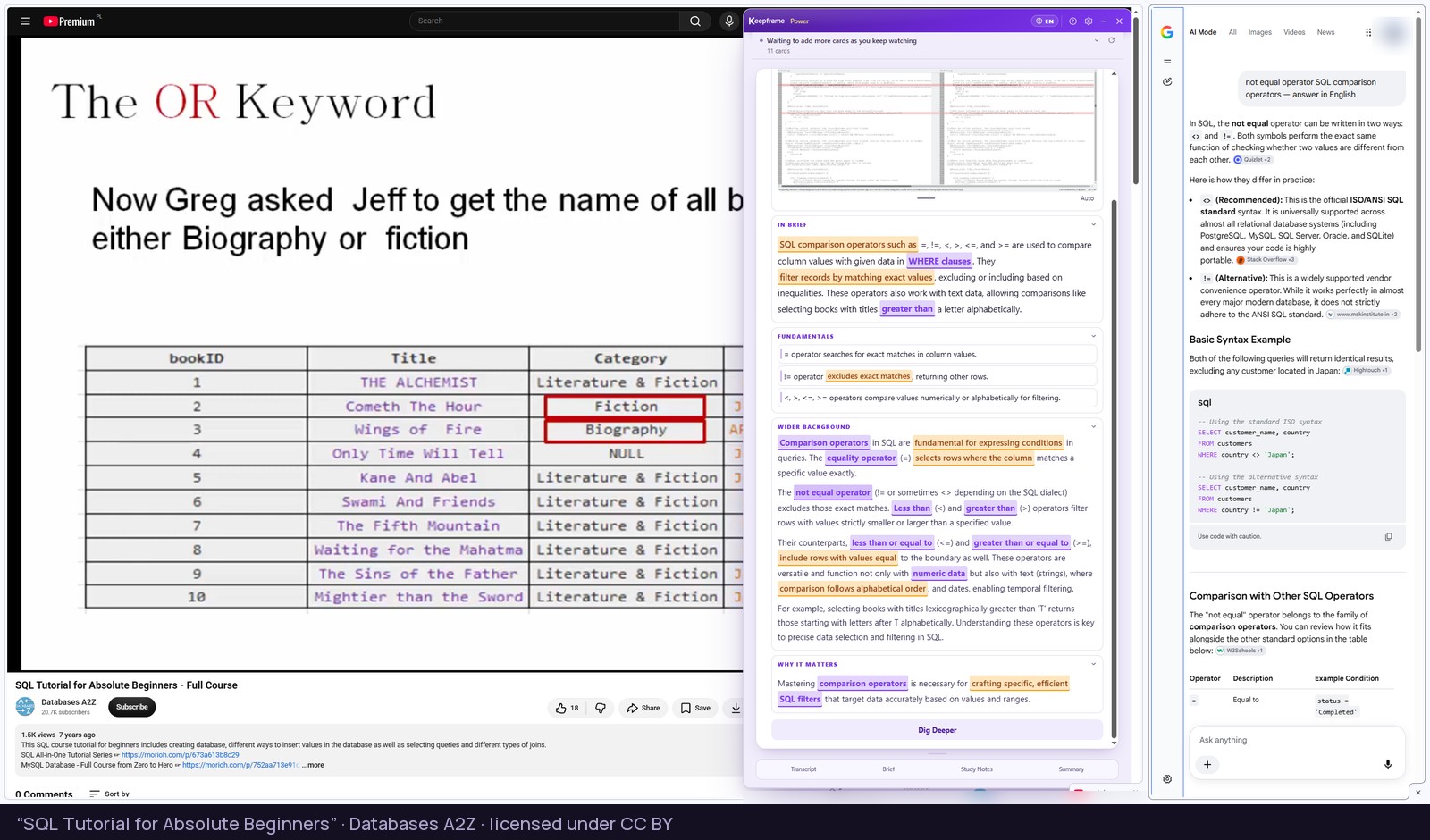Copy the SQL code snippet
This screenshot has width=1430, height=840.
point(1388,536)
